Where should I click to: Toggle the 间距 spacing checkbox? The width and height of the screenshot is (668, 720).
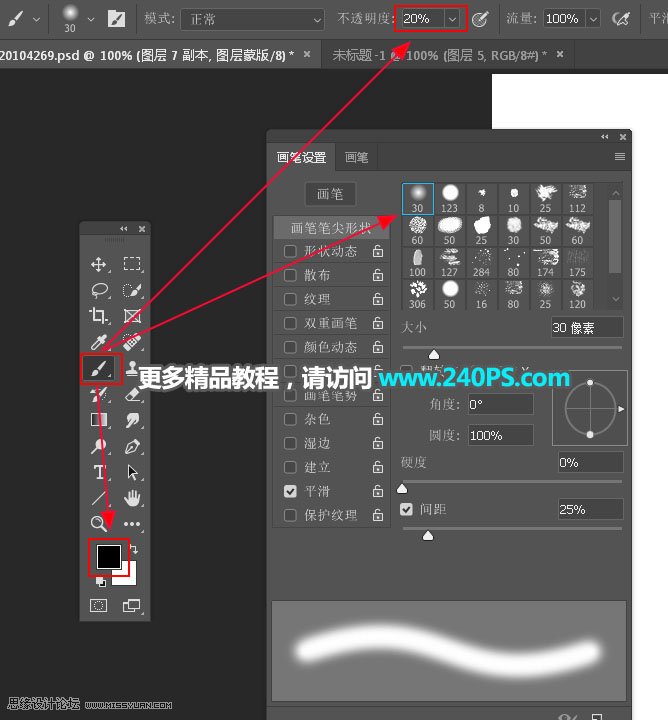(x=406, y=509)
